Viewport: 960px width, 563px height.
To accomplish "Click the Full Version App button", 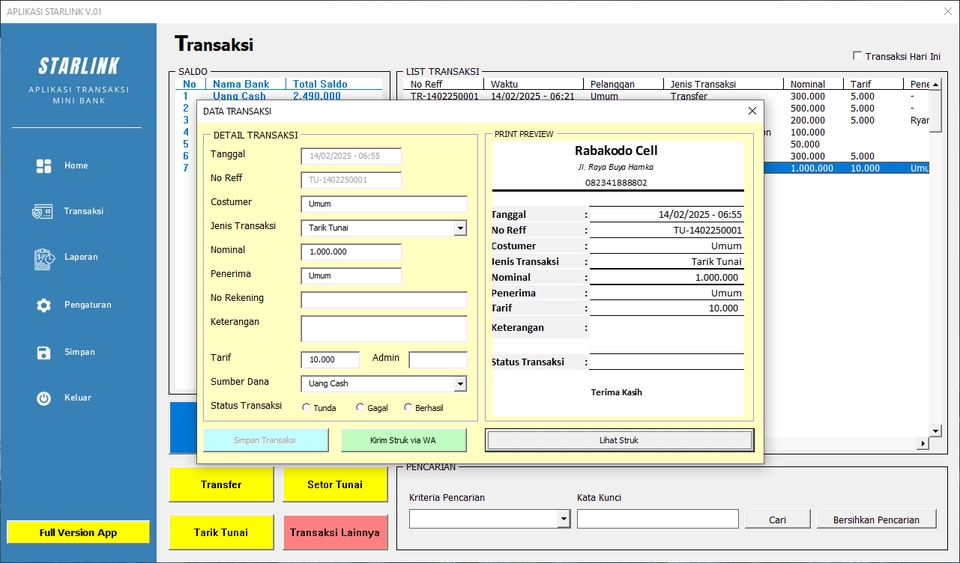I will coord(78,533).
